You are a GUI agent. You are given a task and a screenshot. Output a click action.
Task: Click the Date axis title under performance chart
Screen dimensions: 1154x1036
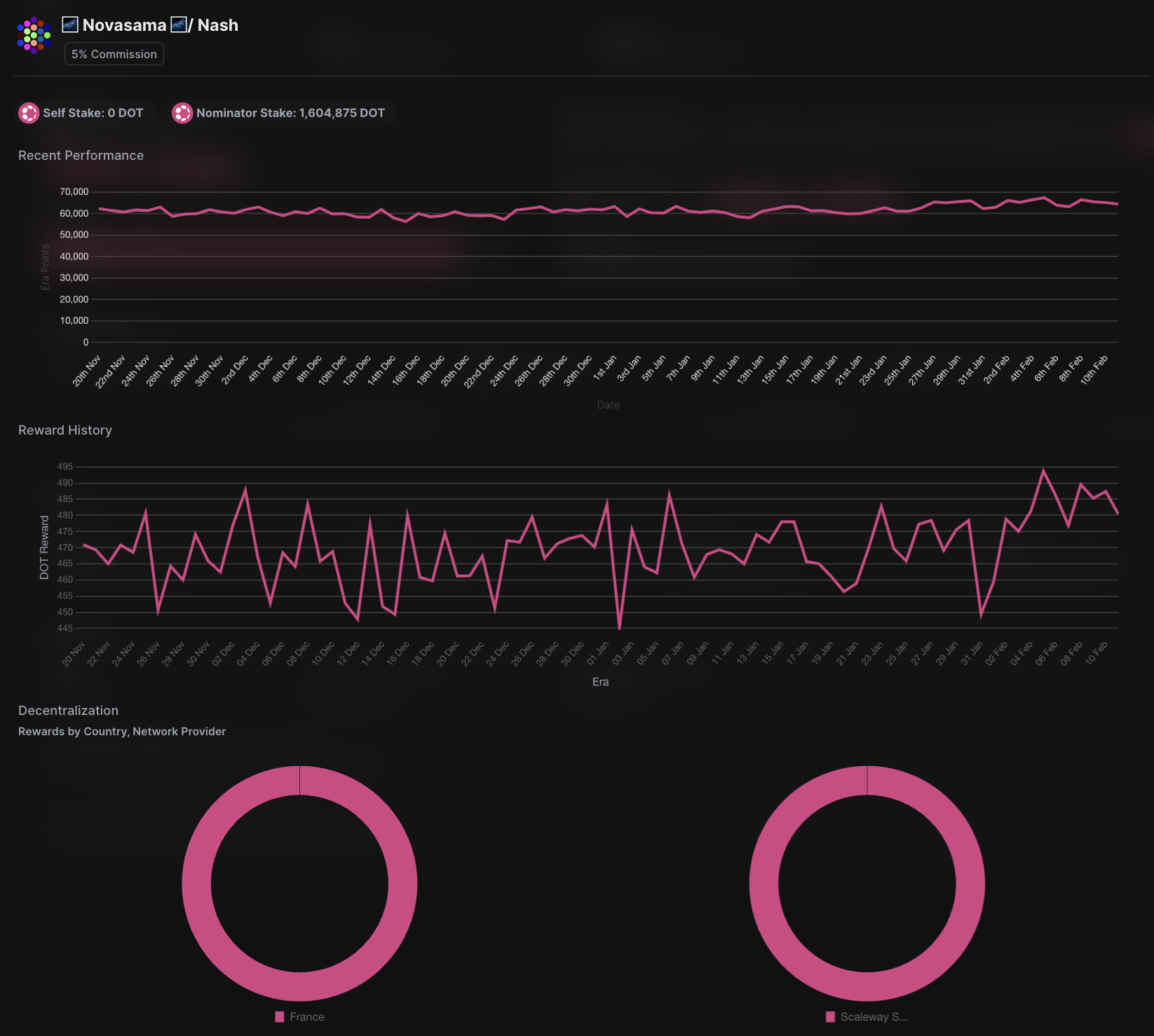pyautogui.click(x=609, y=405)
